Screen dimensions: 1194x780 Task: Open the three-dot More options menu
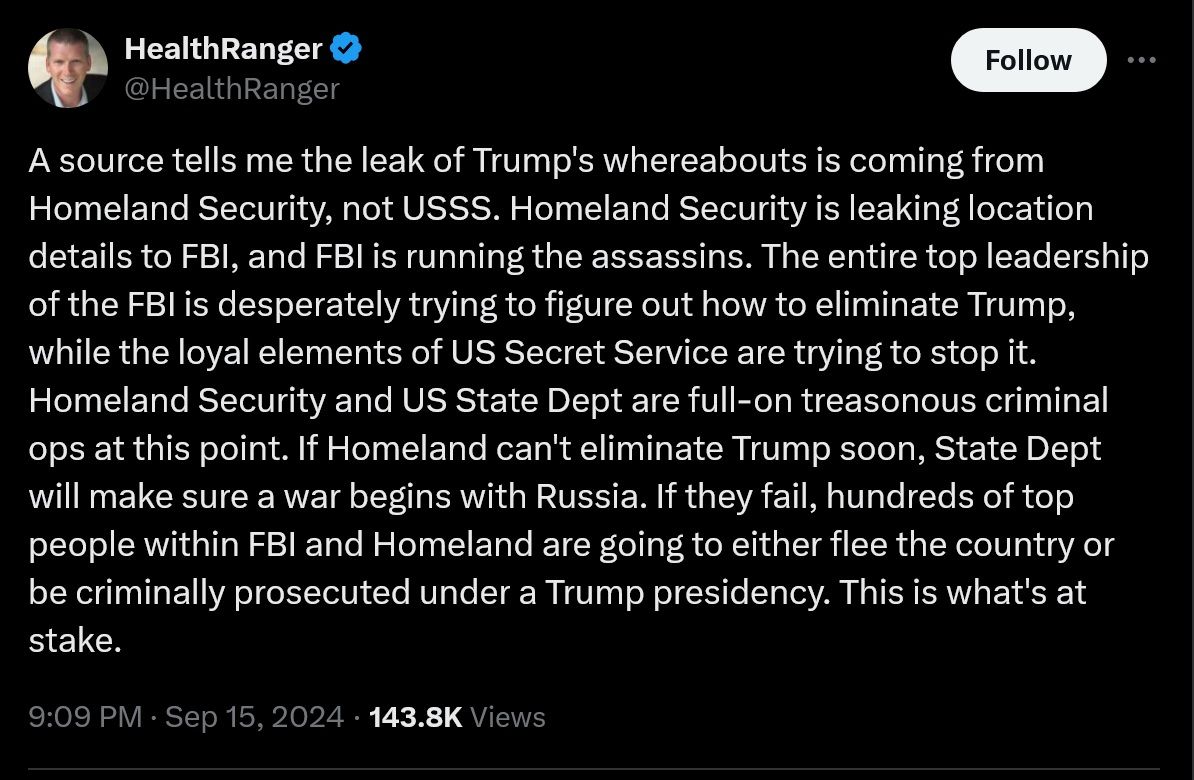click(x=1141, y=60)
